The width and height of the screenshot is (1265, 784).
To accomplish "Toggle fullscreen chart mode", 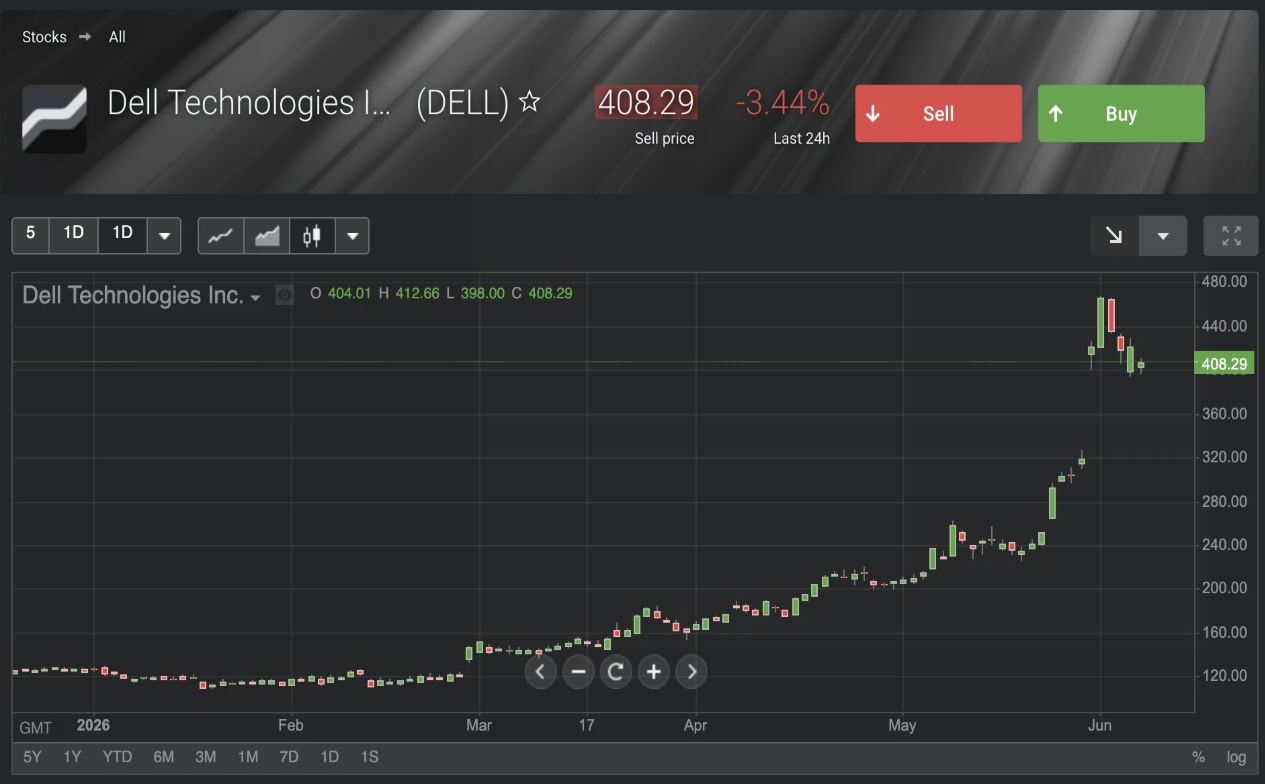I will tap(1231, 236).
